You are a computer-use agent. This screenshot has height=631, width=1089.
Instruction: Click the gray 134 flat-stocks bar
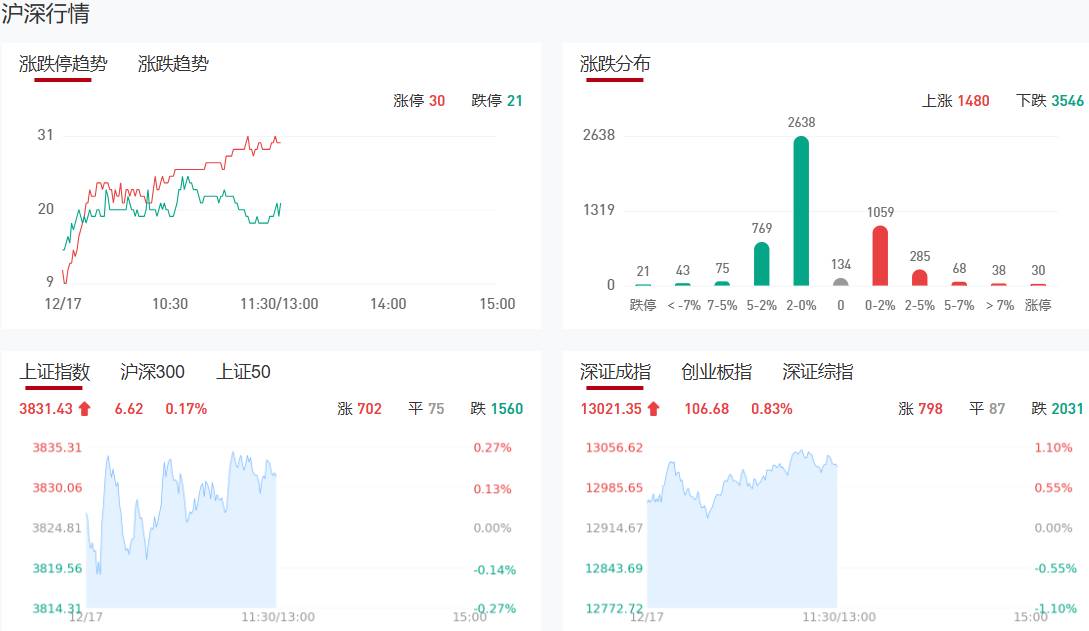point(841,281)
